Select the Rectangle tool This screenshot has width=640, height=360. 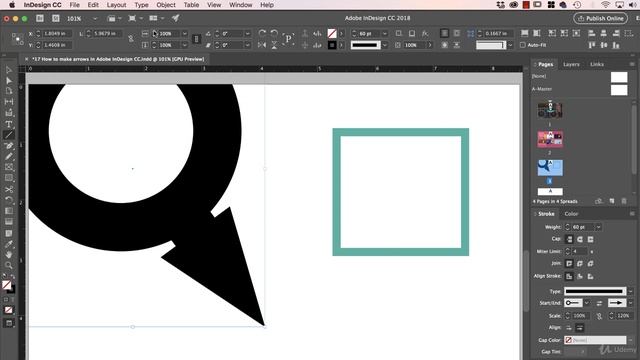click(9, 178)
